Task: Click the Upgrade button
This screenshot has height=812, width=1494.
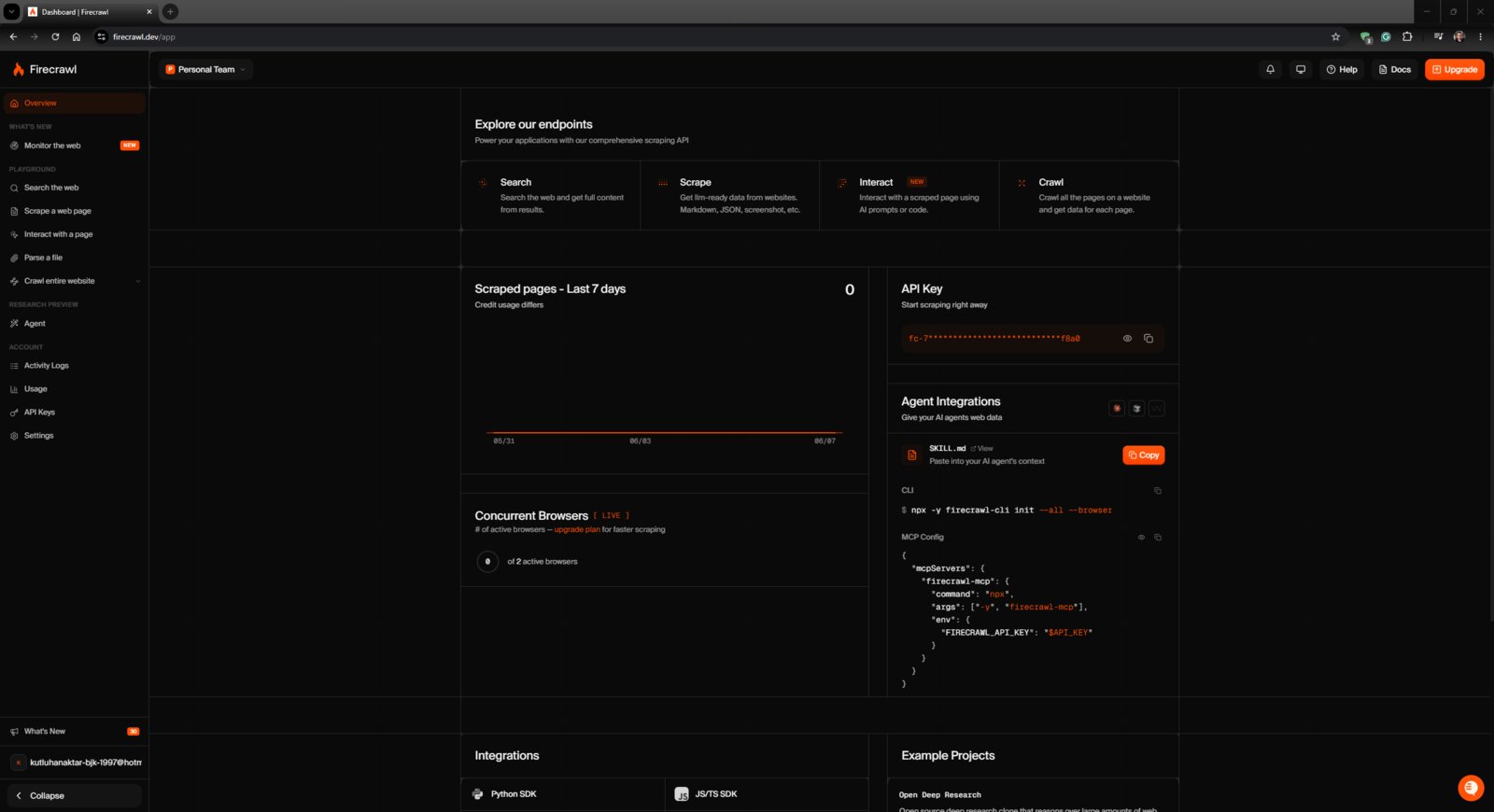Action: (1455, 69)
